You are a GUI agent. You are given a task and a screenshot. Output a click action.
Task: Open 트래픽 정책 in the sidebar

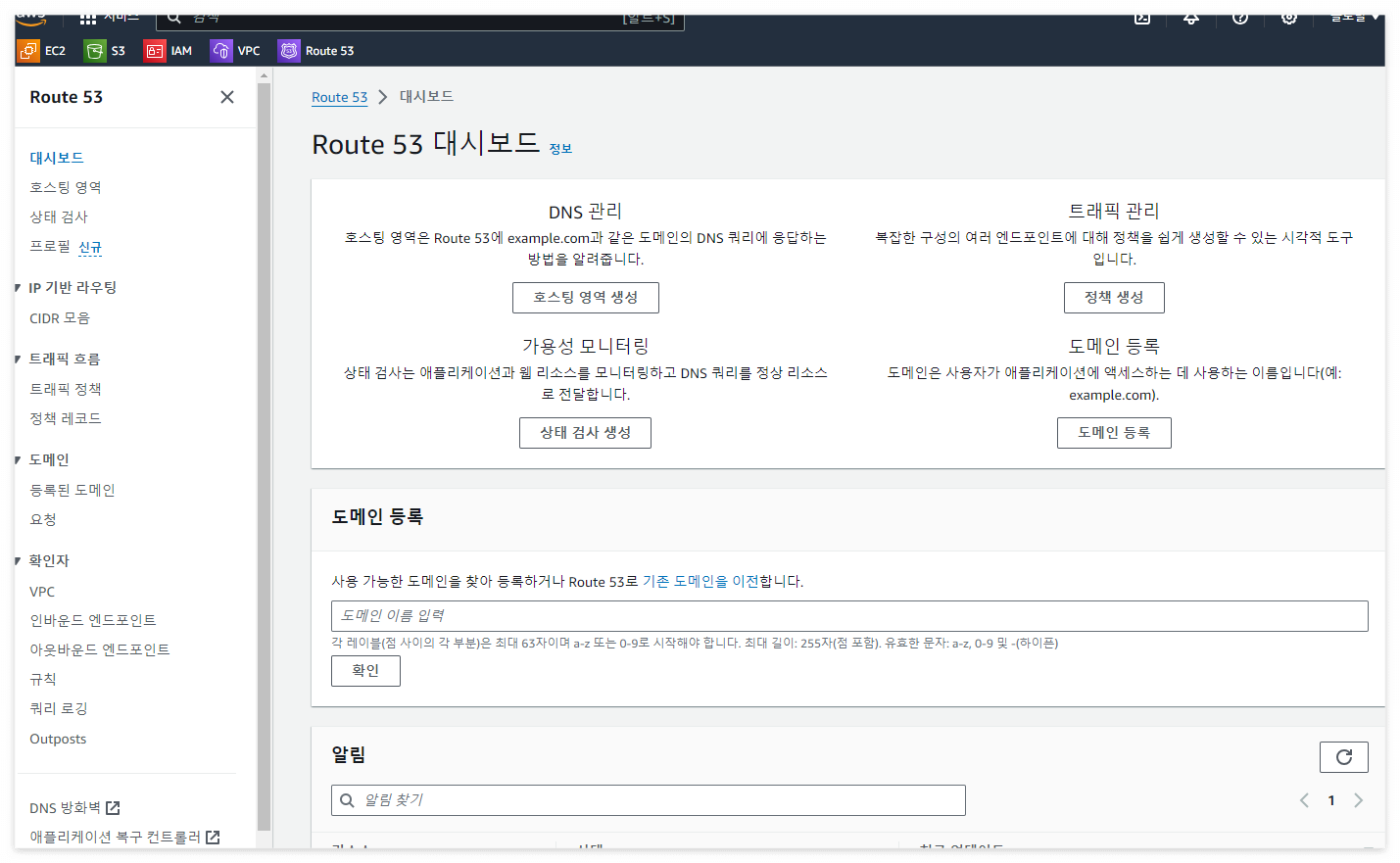[66, 389]
